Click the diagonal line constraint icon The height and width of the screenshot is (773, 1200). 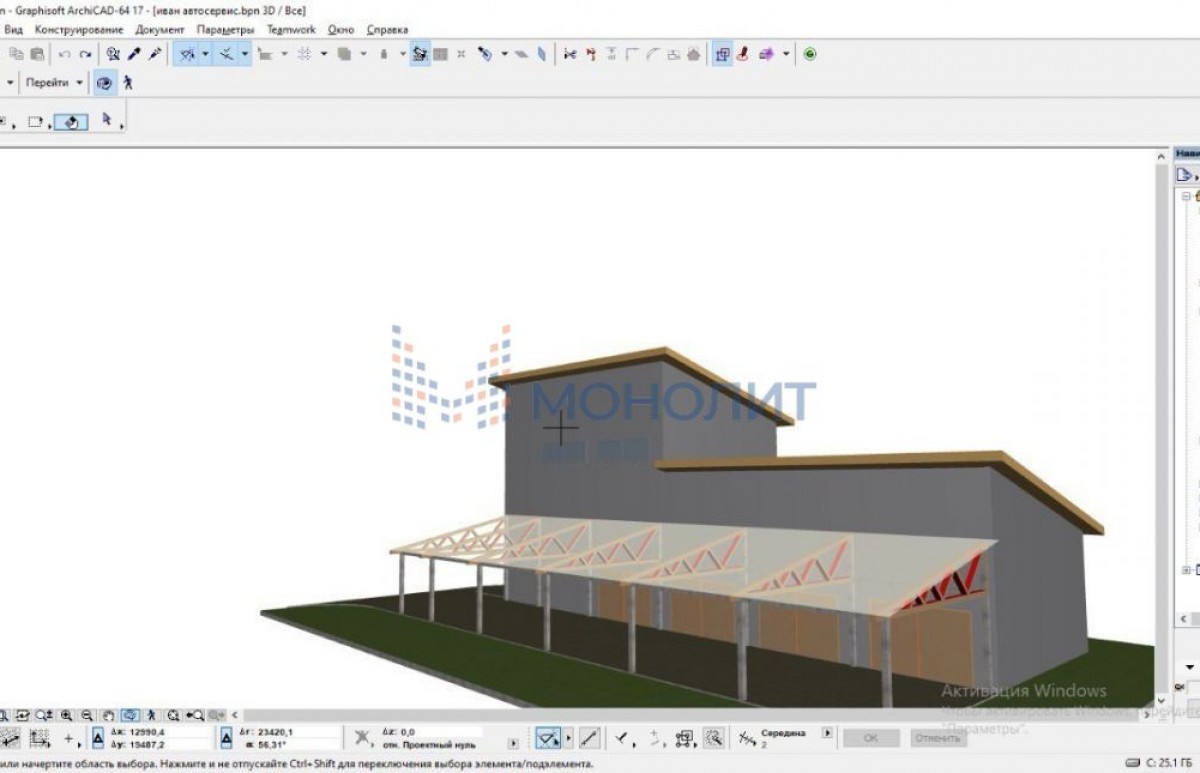[589, 738]
